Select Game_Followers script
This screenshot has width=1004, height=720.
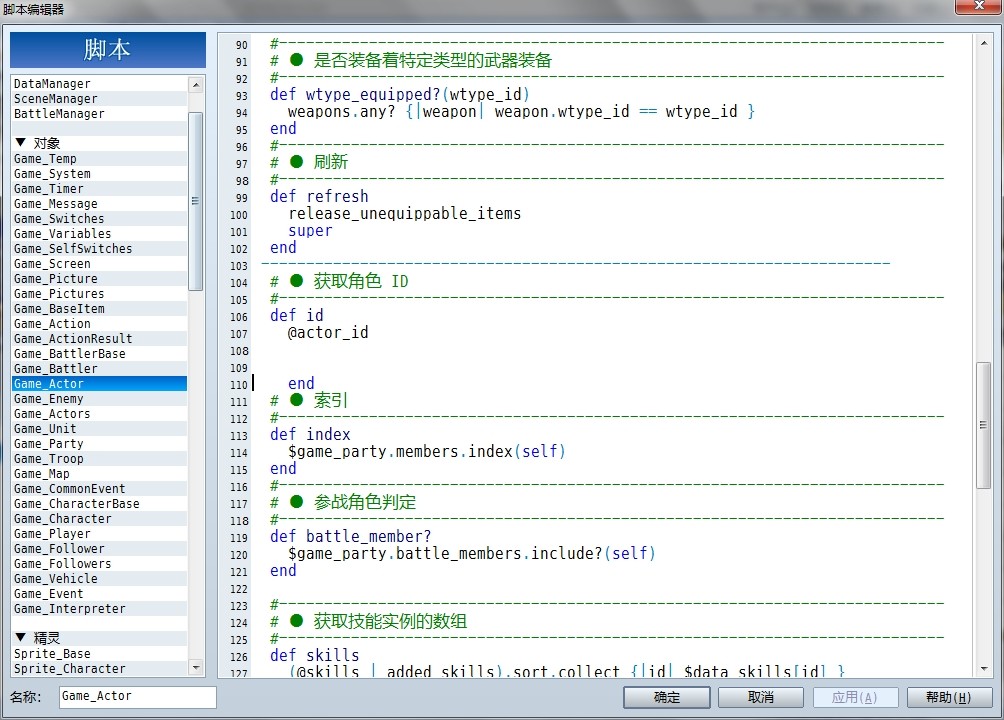pyautogui.click(x=99, y=564)
